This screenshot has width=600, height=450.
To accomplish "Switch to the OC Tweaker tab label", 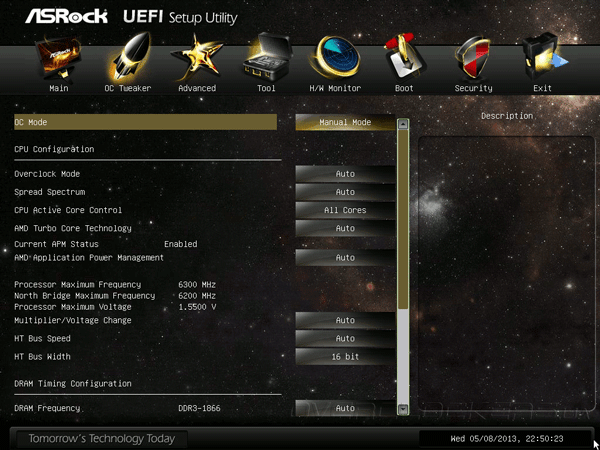I will pos(128,88).
